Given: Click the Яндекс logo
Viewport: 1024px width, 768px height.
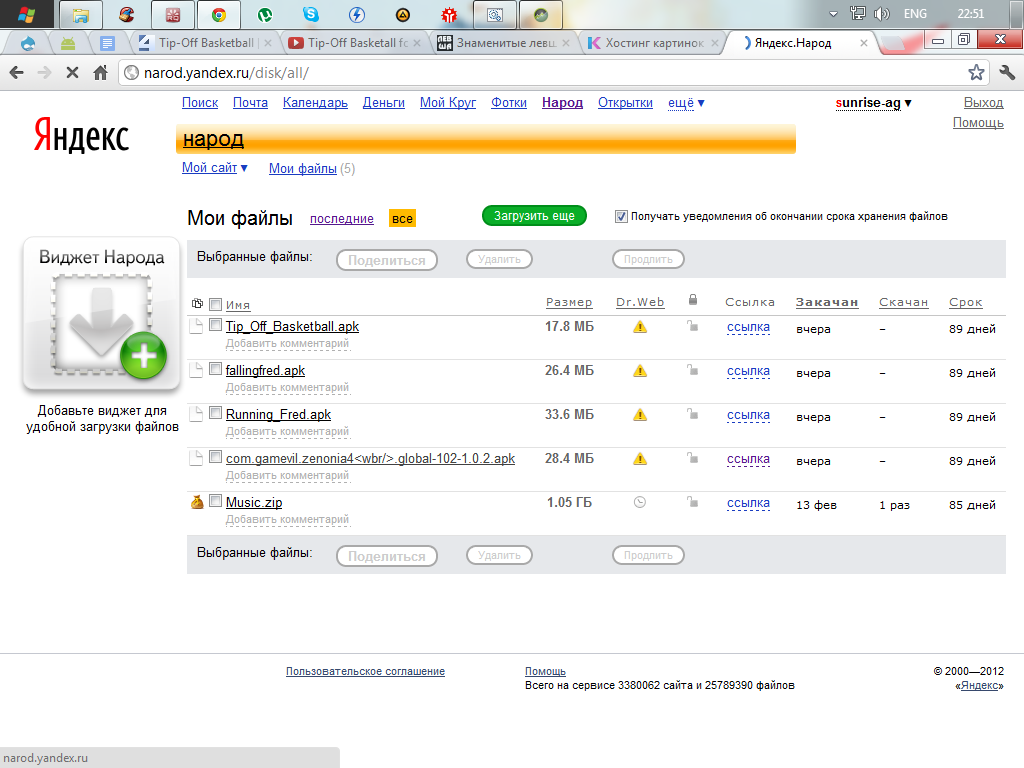Looking at the screenshot, I should pyautogui.click(x=82, y=135).
